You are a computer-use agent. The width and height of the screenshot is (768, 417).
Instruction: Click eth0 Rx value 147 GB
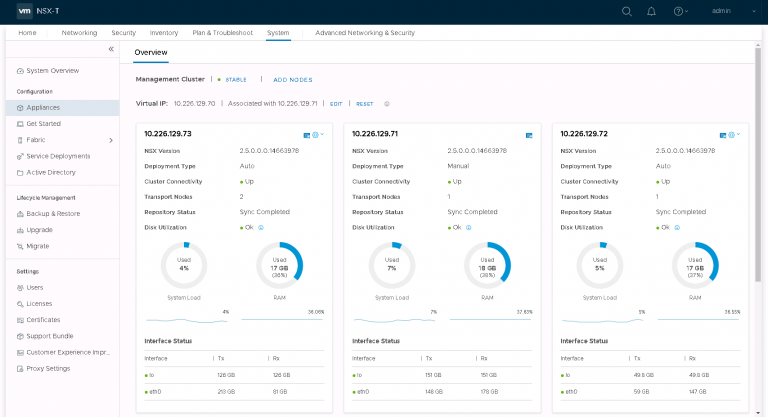tap(697, 392)
